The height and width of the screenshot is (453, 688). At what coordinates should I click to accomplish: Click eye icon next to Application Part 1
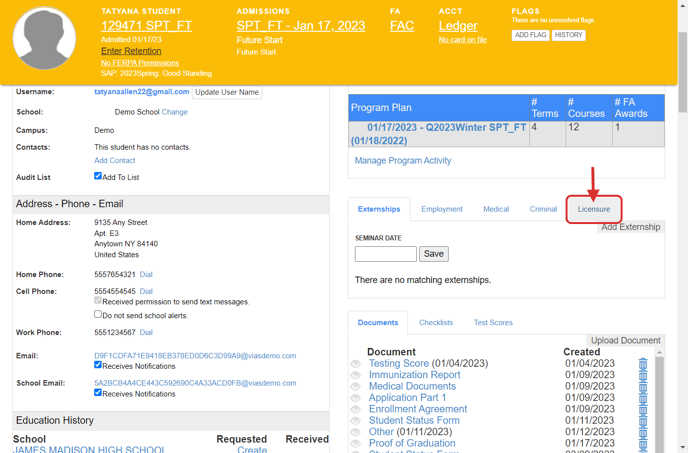click(x=356, y=398)
